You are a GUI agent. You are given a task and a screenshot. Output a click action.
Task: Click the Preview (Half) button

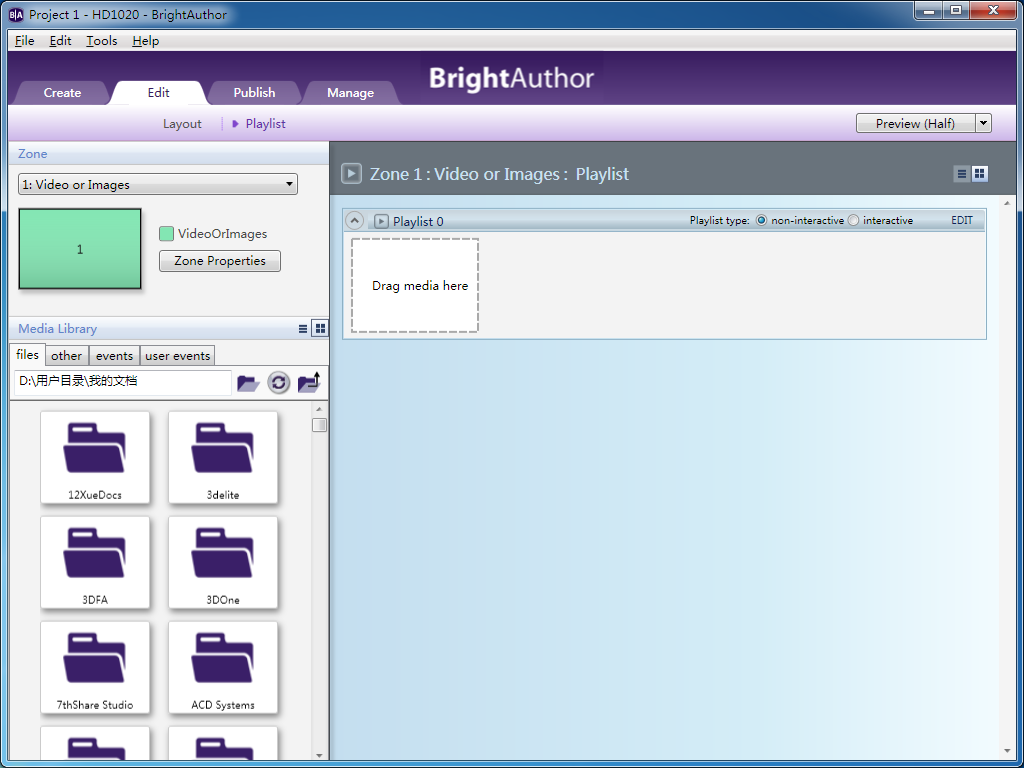pos(916,123)
